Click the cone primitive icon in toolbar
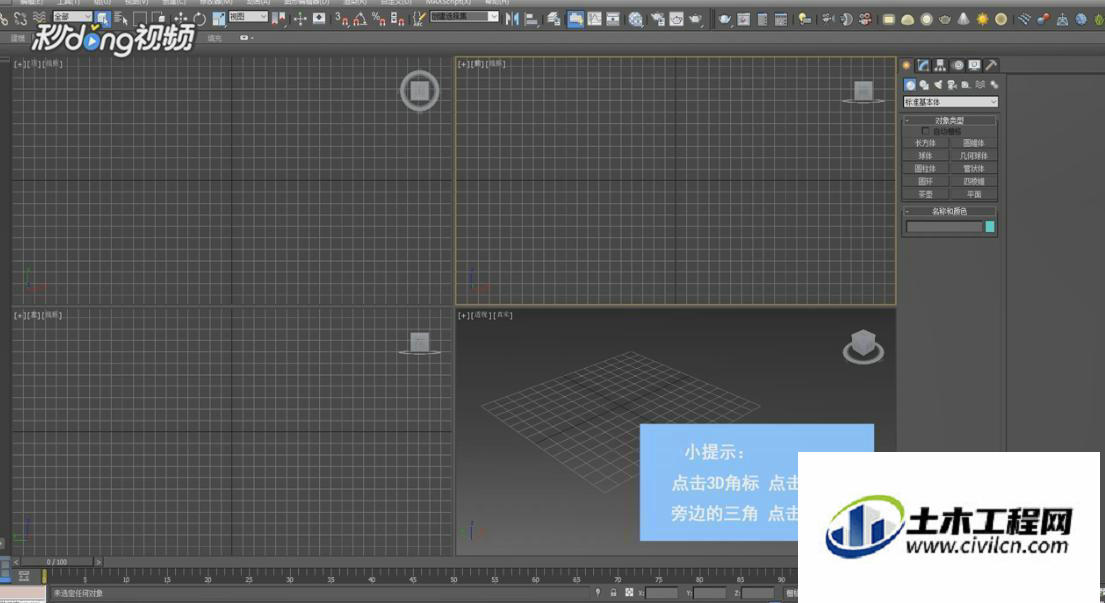This screenshot has height=603, width=1105. tap(963, 19)
